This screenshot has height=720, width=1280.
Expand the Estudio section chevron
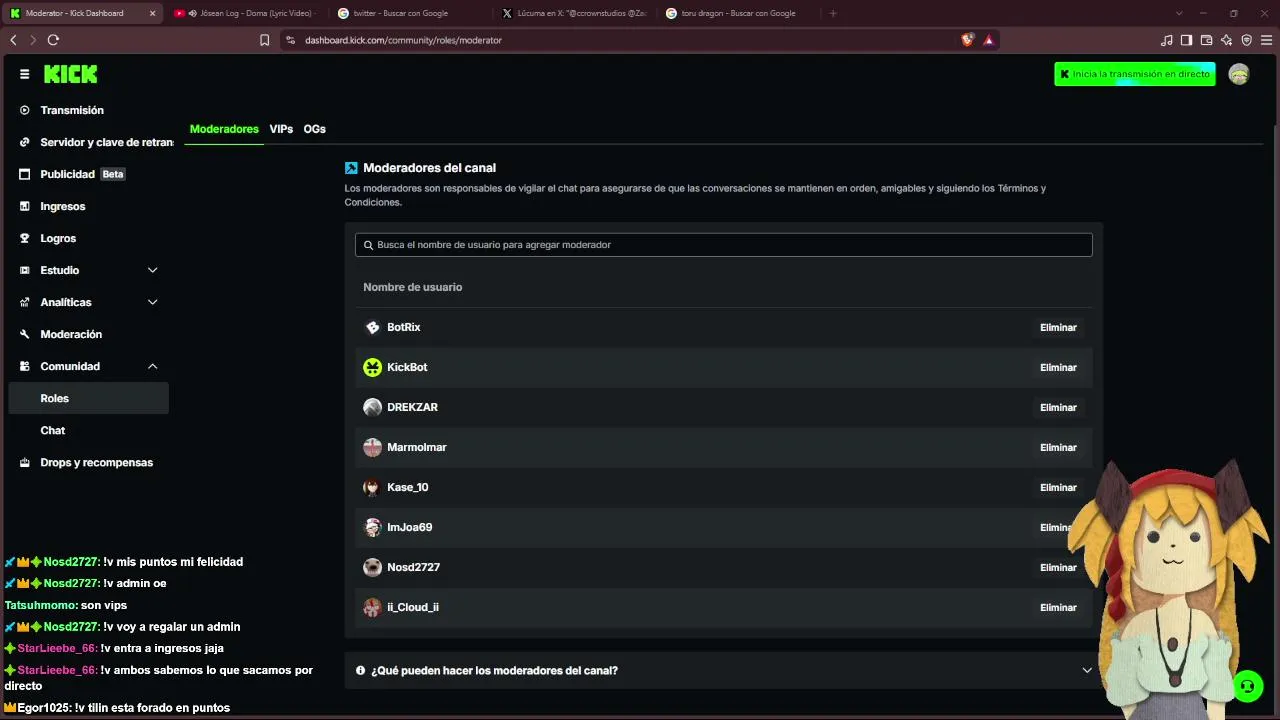152,270
